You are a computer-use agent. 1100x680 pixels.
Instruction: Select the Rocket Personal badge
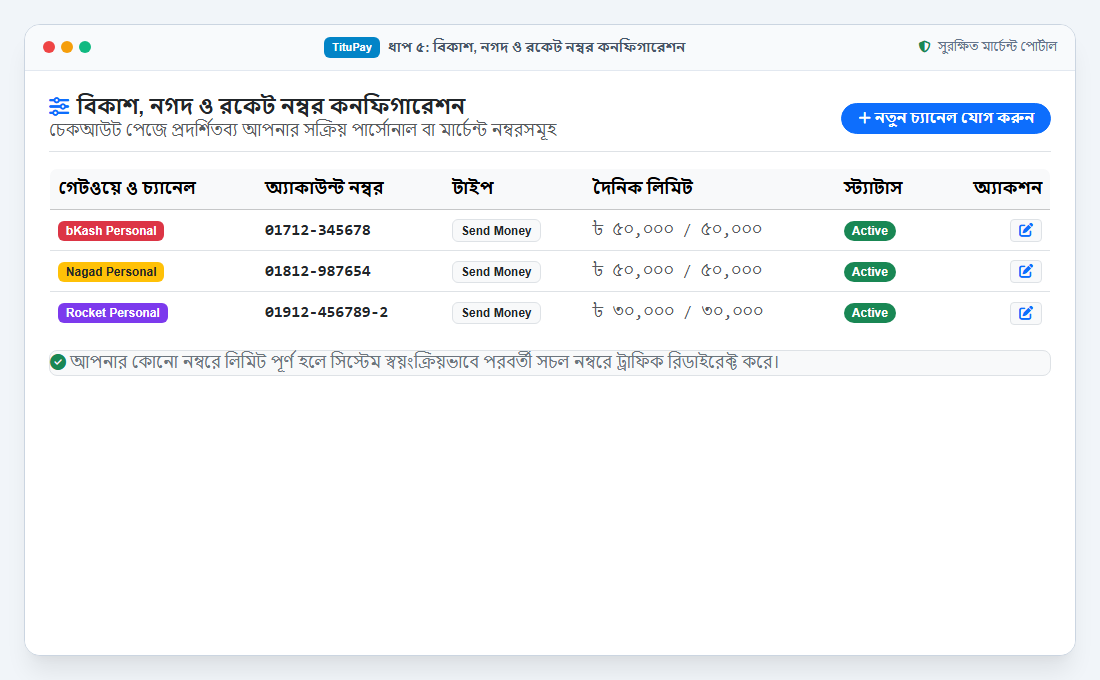[x=113, y=313]
